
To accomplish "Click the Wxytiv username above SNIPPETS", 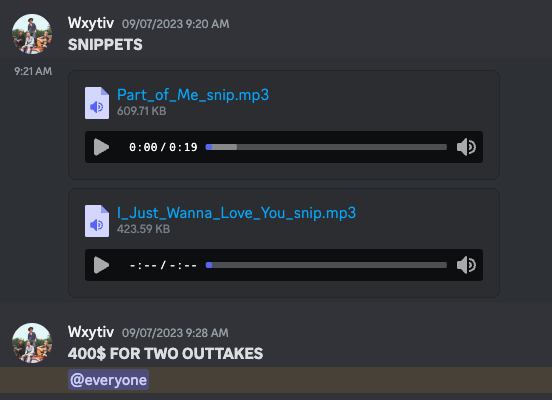I will pyautogui.click(x=91, y=23).
